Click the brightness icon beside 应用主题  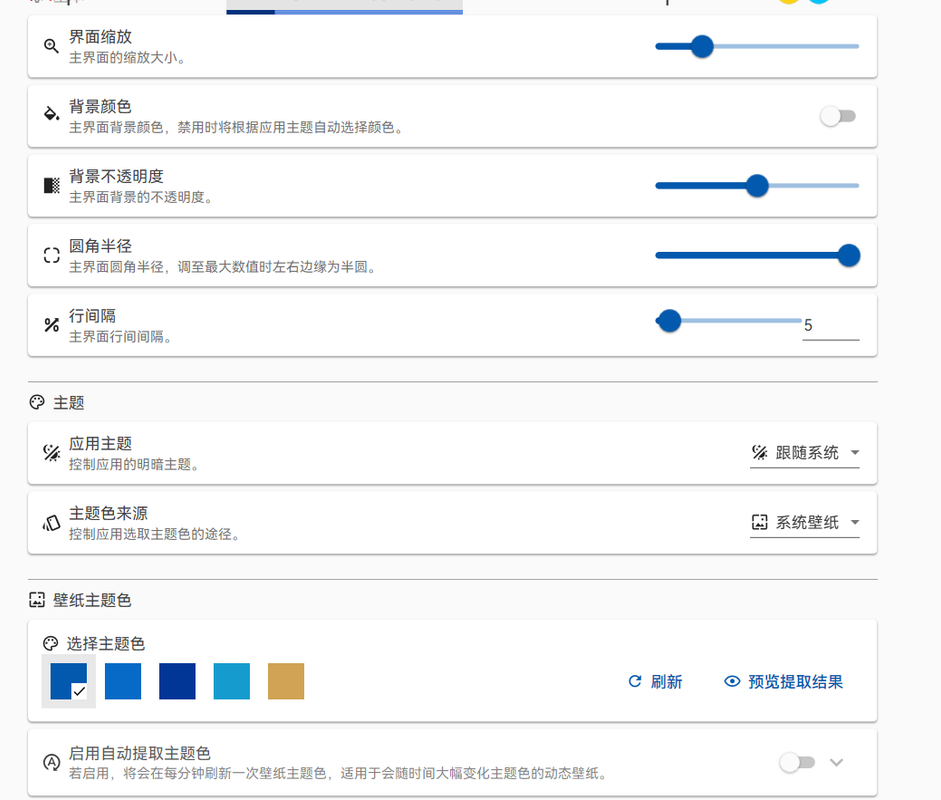tap(52, 453)
